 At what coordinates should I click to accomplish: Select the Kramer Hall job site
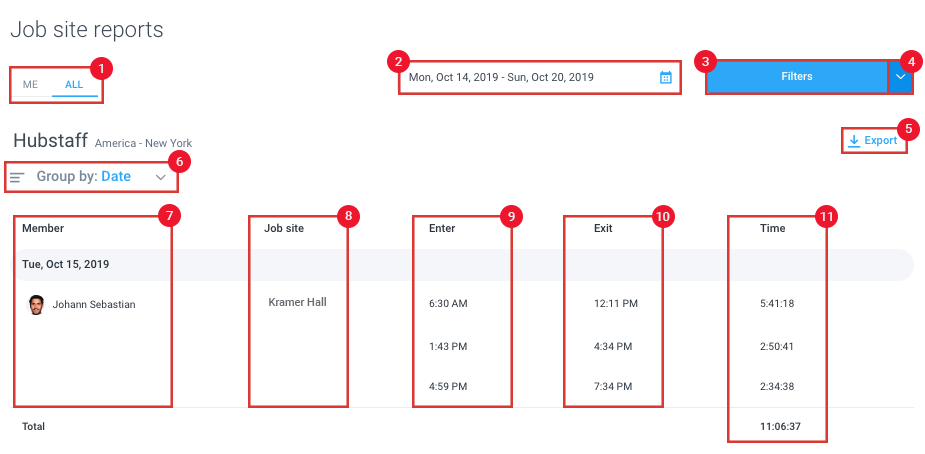(297, 302)
